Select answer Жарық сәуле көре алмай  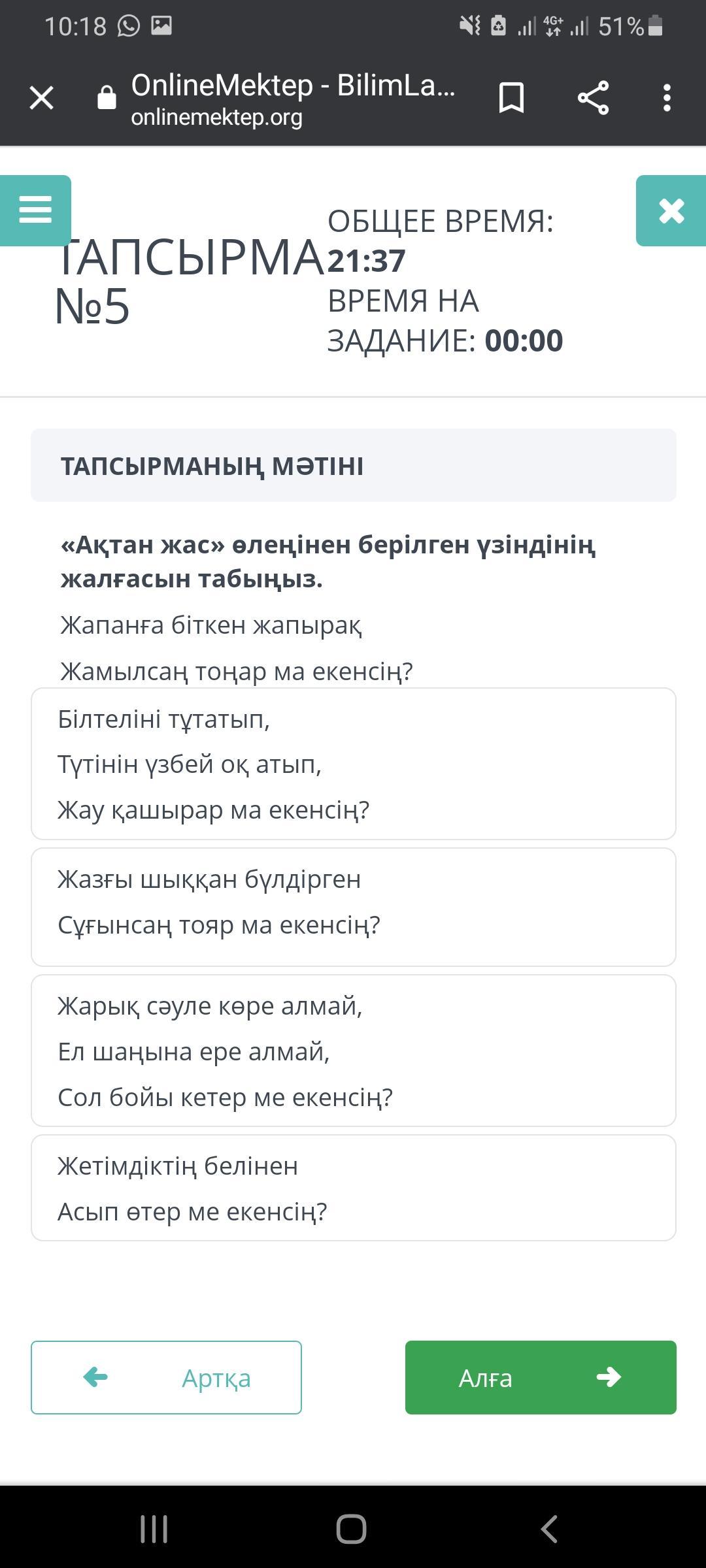pos(354,1051)
